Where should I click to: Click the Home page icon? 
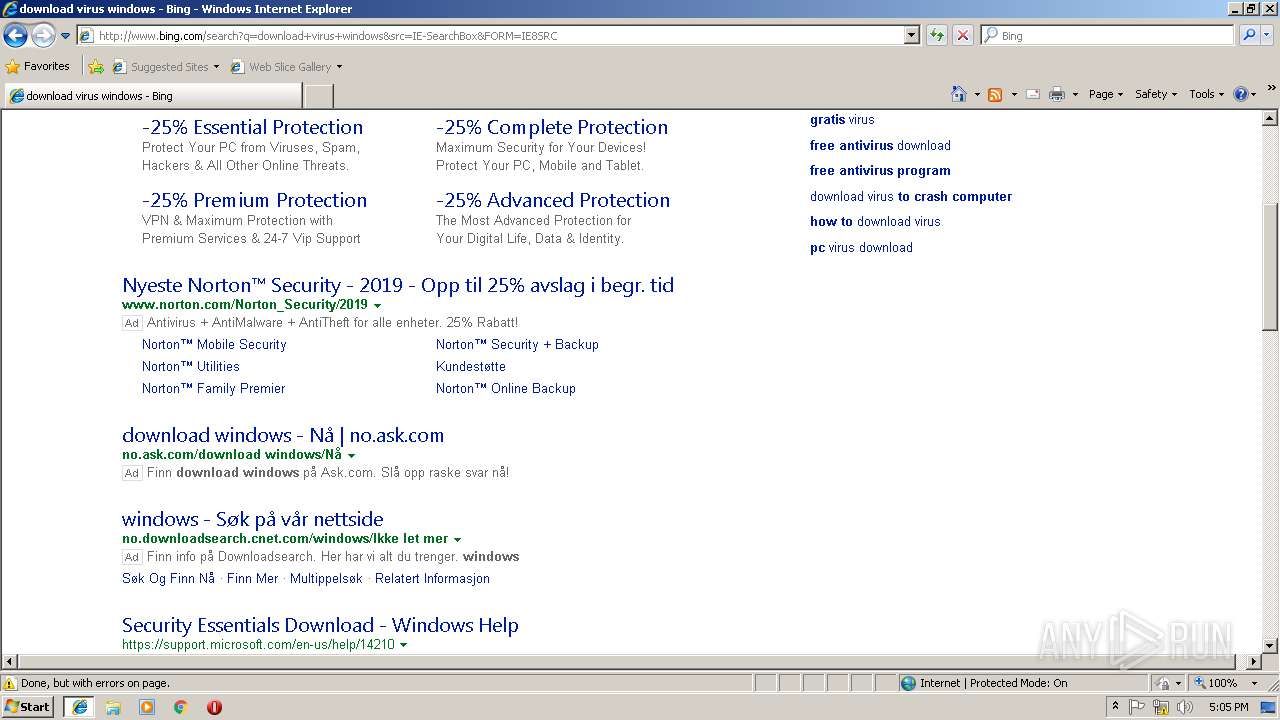[x=959, y=94]
